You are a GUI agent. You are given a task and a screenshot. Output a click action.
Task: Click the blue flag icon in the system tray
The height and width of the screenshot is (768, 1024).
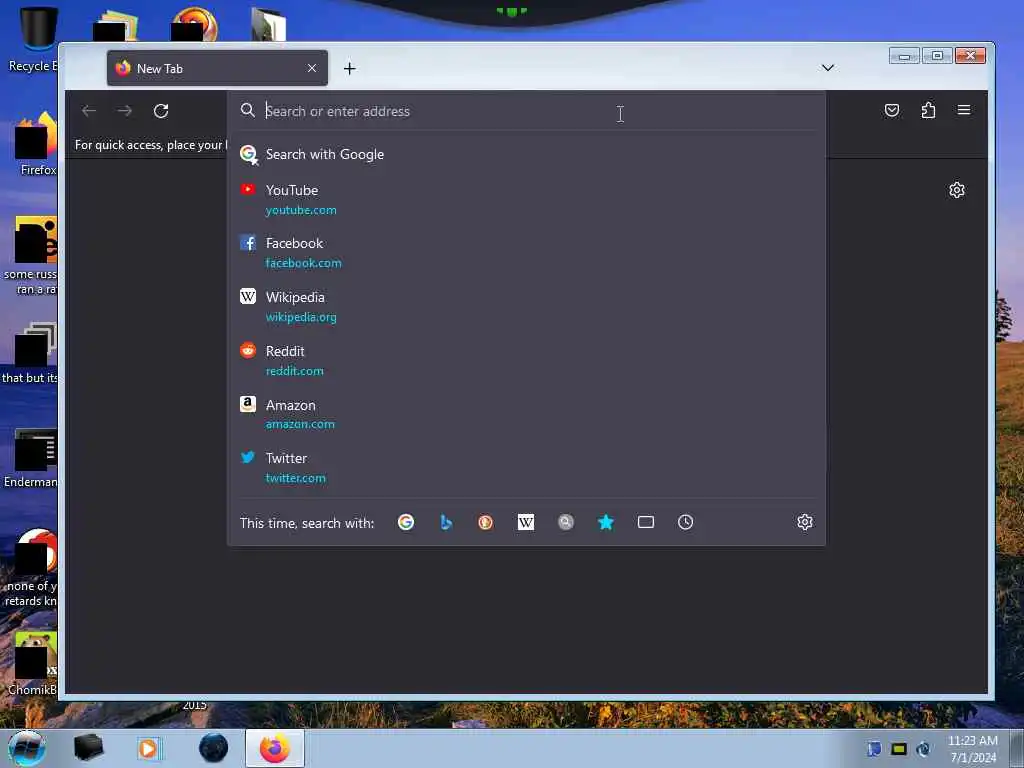[874, 749]
